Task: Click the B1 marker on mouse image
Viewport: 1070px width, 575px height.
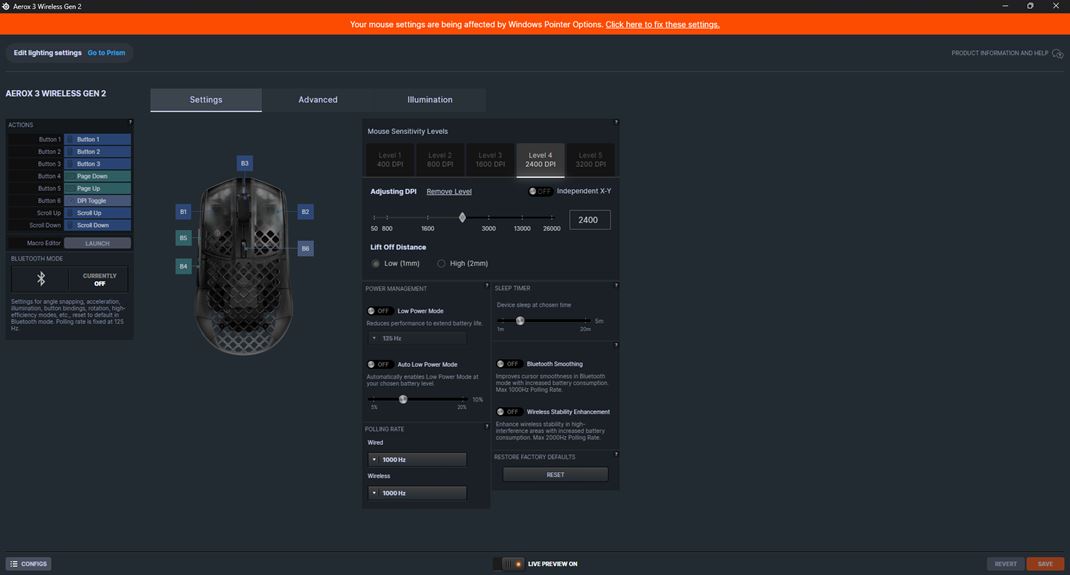Action: [183, 211]
